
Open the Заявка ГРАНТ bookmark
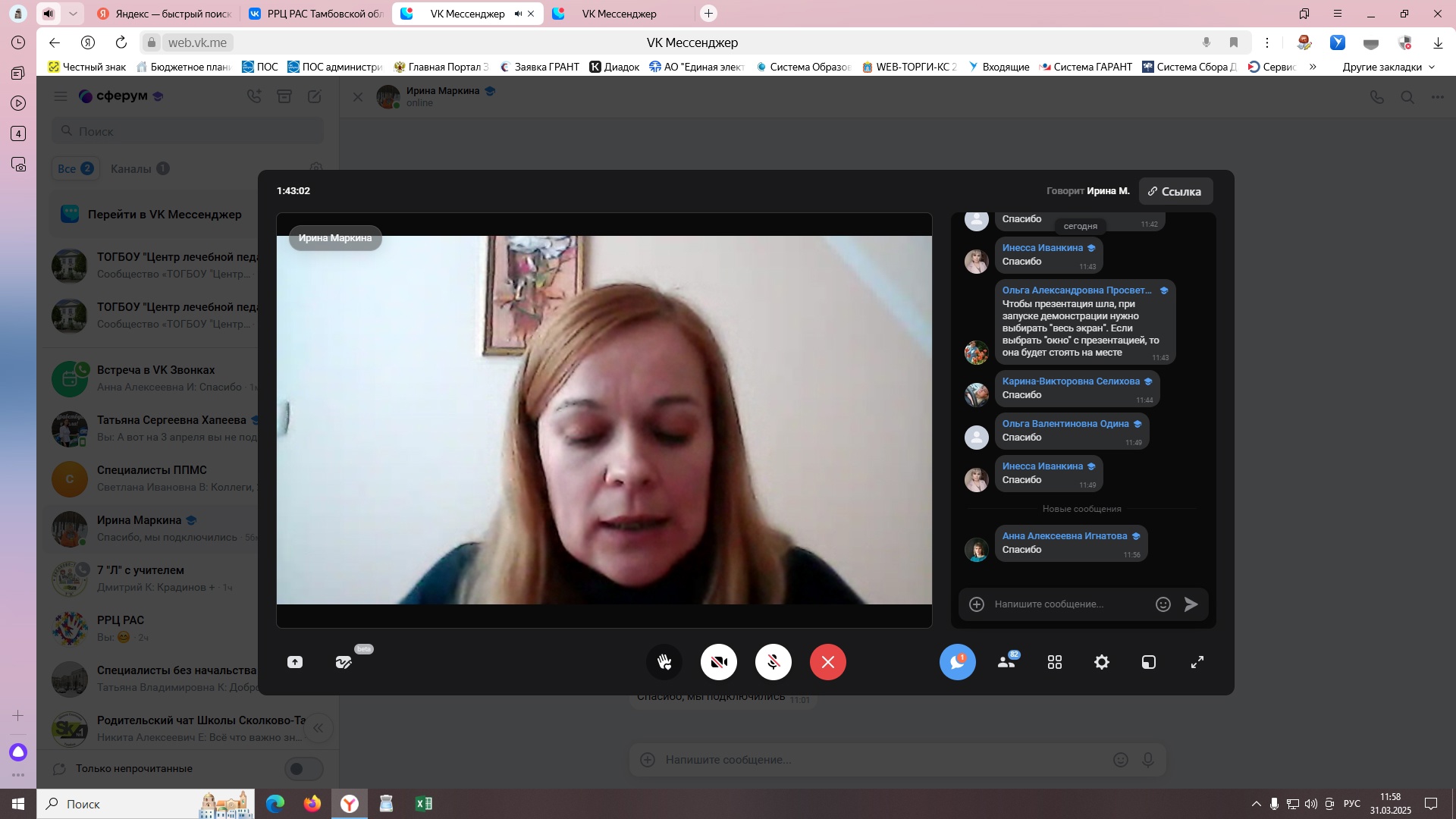point(539,67)
